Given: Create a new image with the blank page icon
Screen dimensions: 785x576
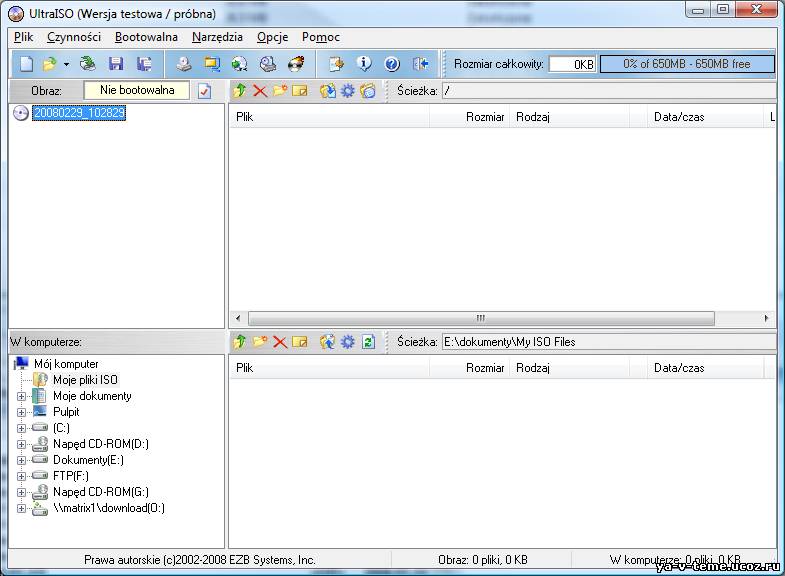Looking at the screenshot, I should (x=27, y=64).
